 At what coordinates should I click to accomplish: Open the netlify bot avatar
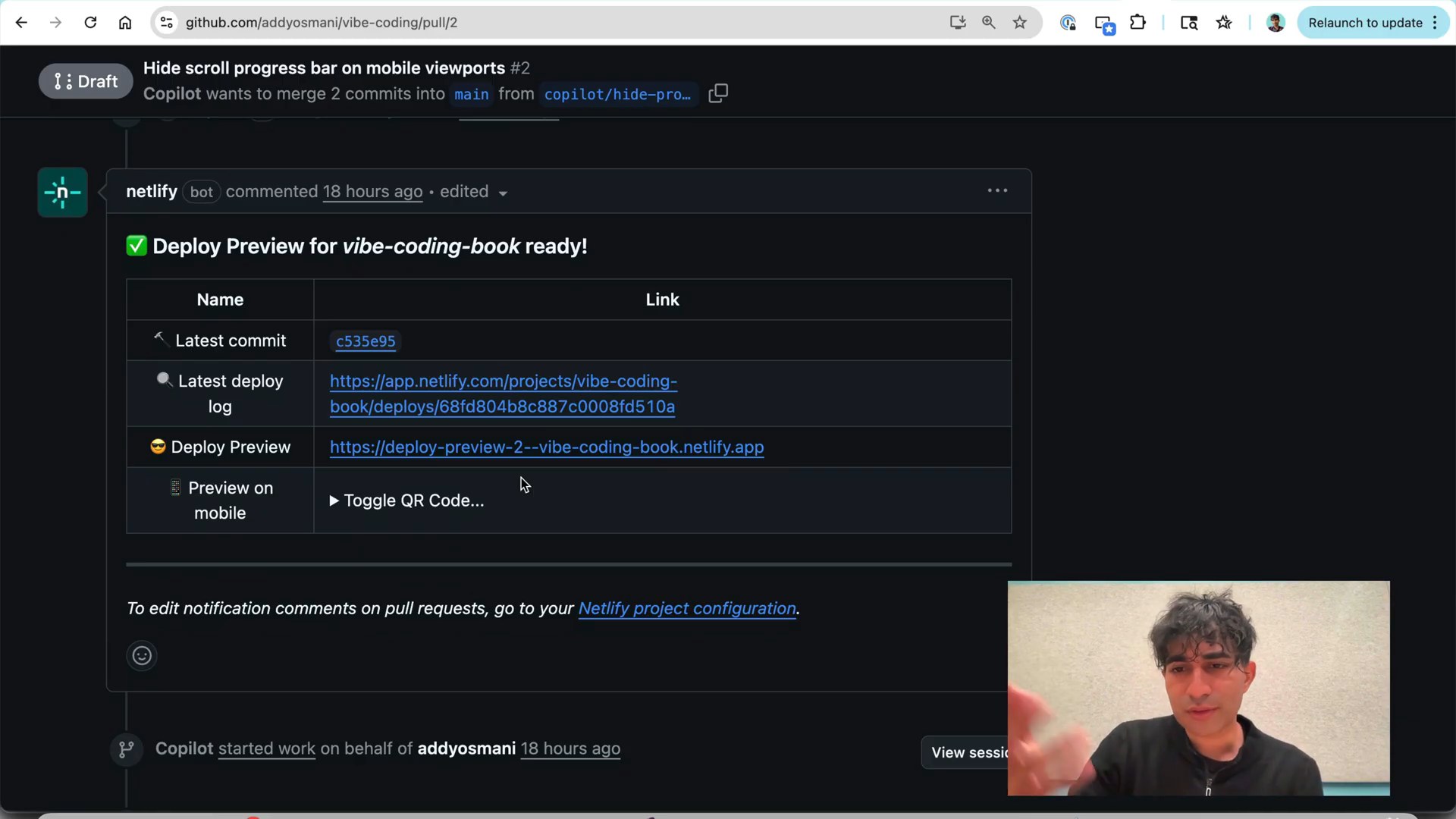click(62, 193)
